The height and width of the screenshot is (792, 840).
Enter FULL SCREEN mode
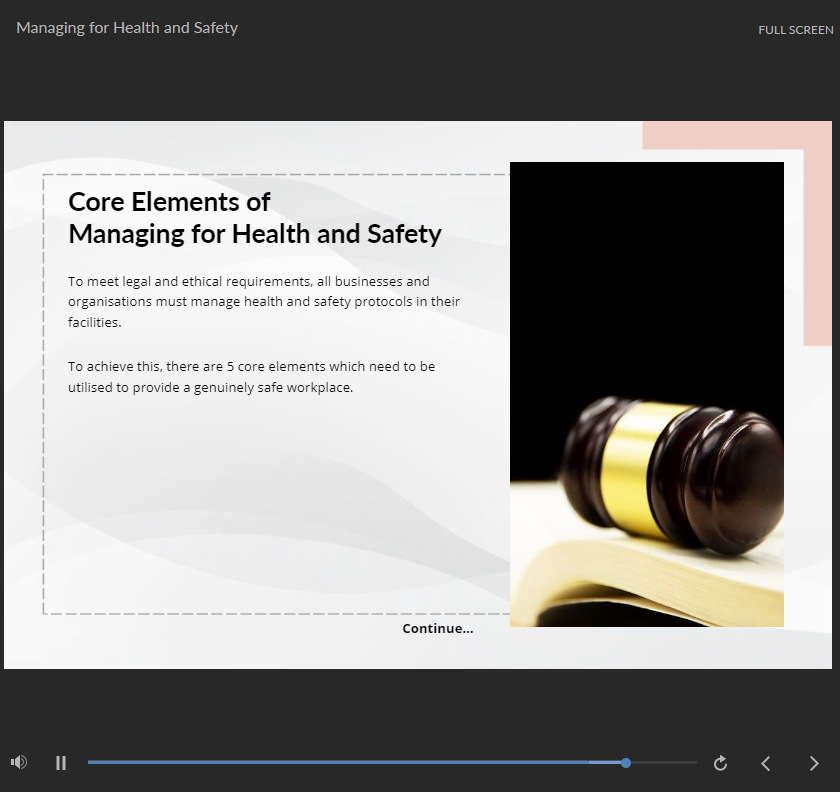coord(795,30)
